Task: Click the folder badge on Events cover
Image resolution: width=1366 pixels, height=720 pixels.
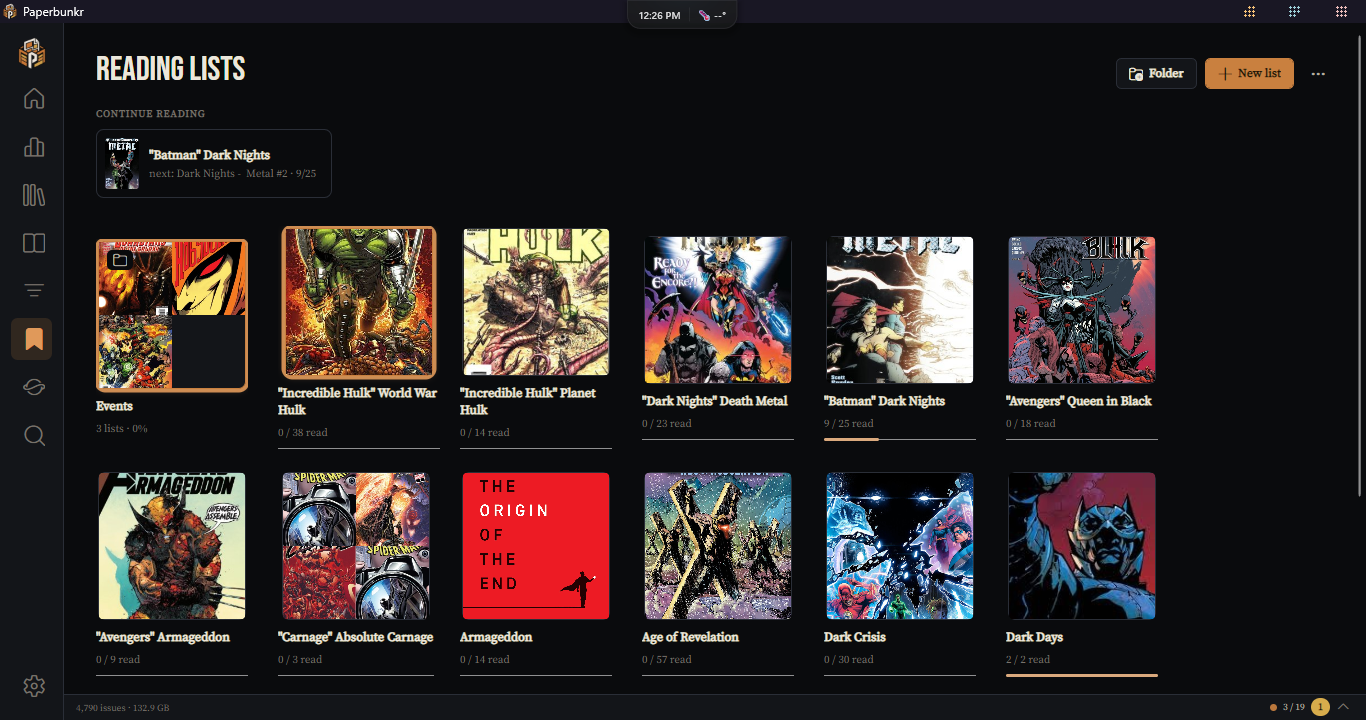Action: pos(120,260)
